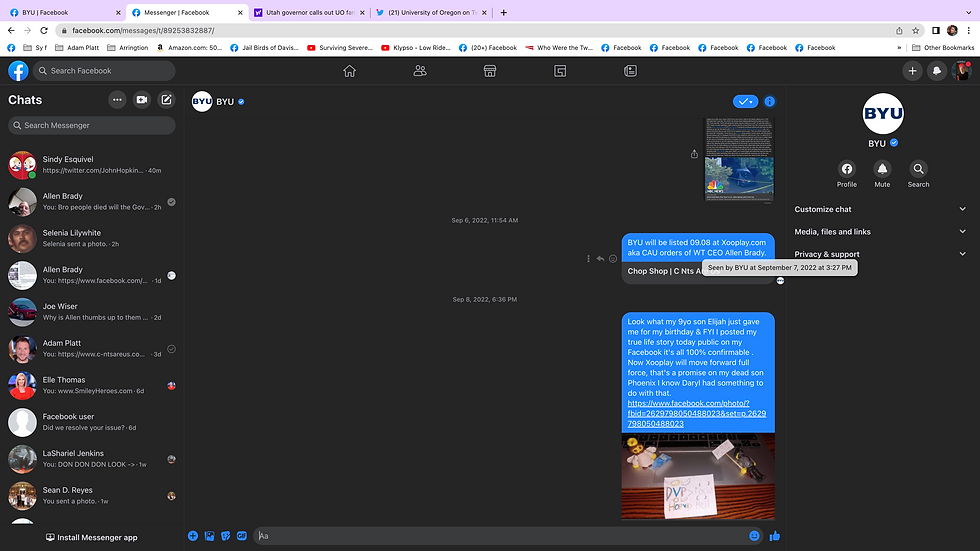Screen dimensions: 980x551
Task: Open the Notifications bell in header
Action: 937,71
